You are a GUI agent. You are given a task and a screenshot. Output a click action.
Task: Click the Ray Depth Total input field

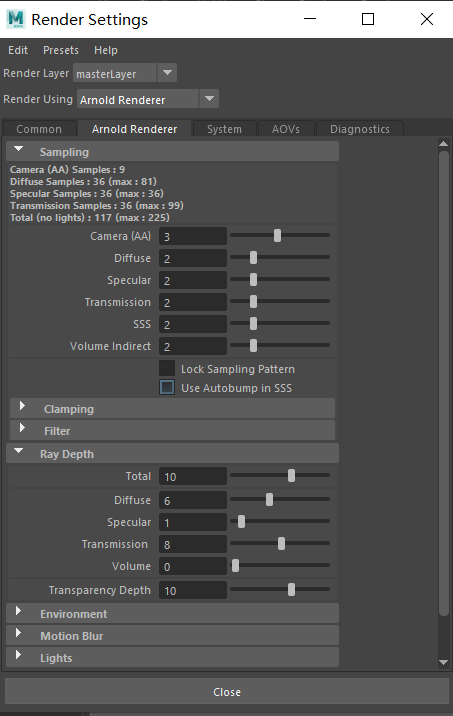click(x=193, y=477)
